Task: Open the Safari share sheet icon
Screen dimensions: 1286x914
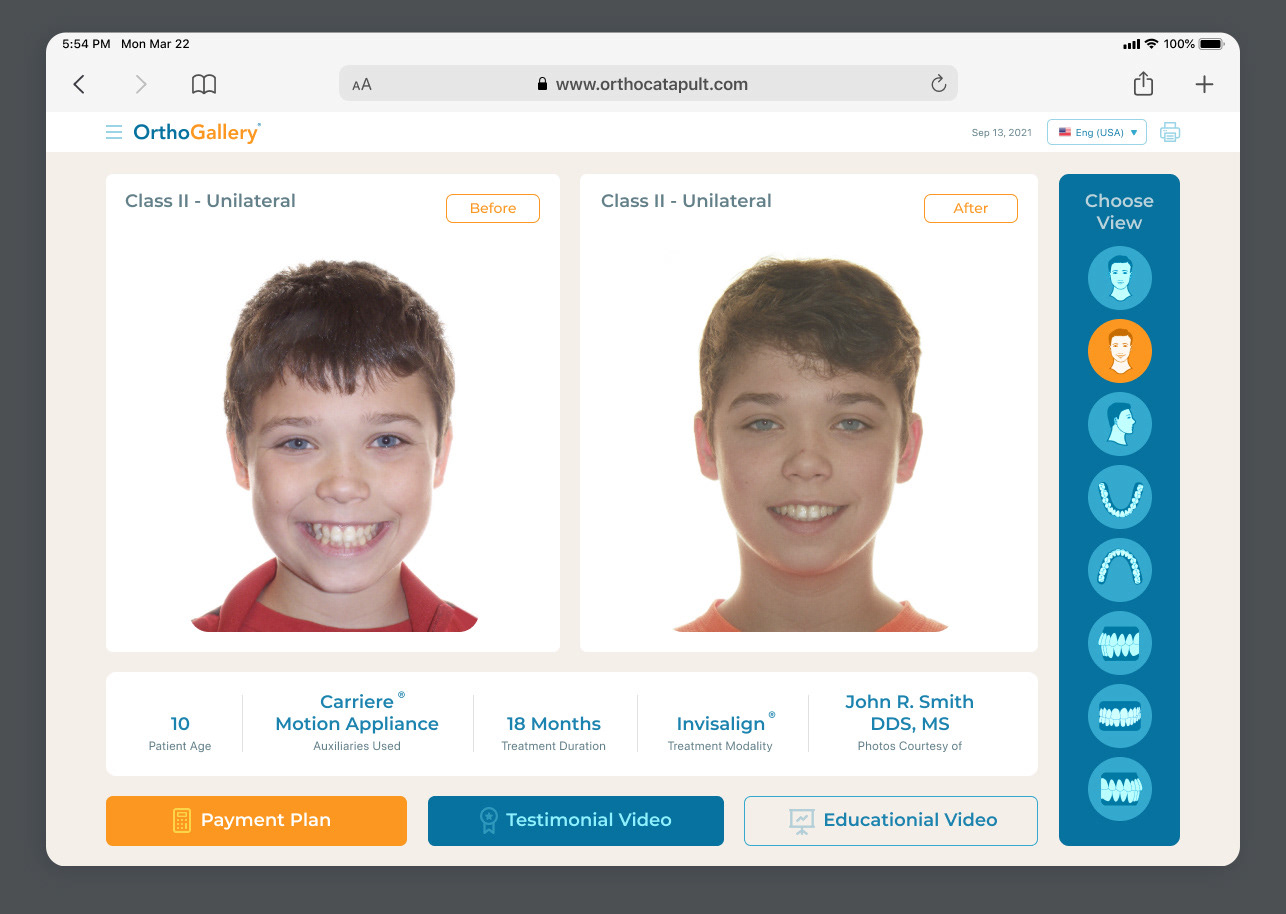Action: tap(1144, 84)
